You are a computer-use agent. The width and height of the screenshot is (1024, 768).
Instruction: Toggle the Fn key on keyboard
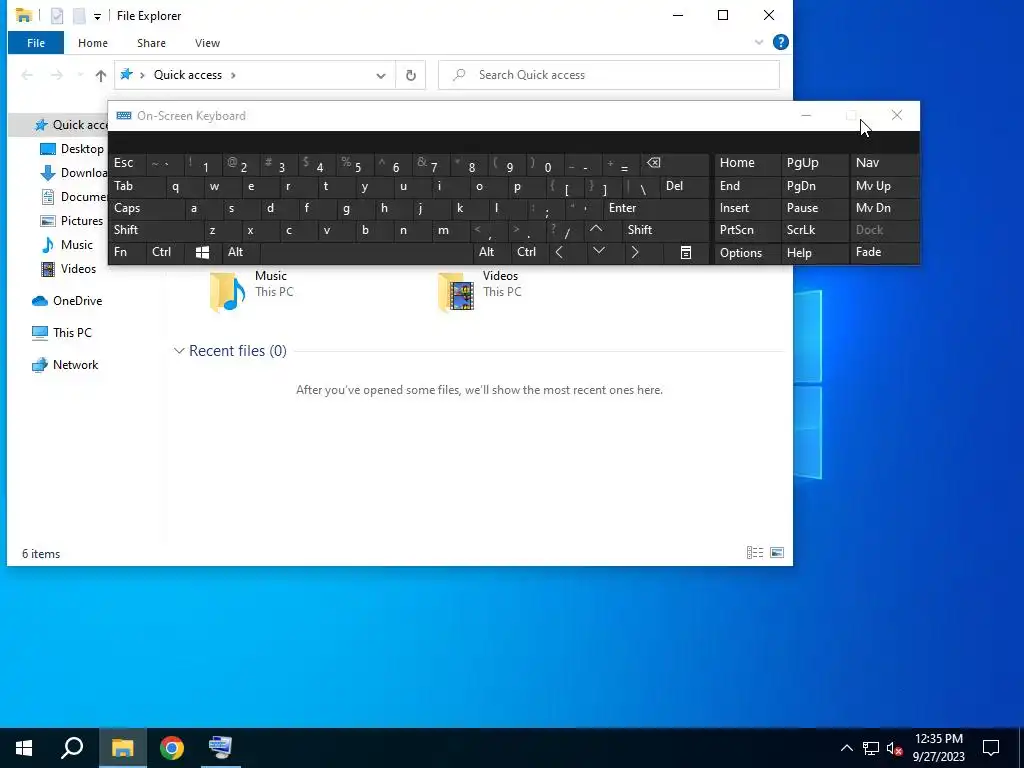[127, 253]
